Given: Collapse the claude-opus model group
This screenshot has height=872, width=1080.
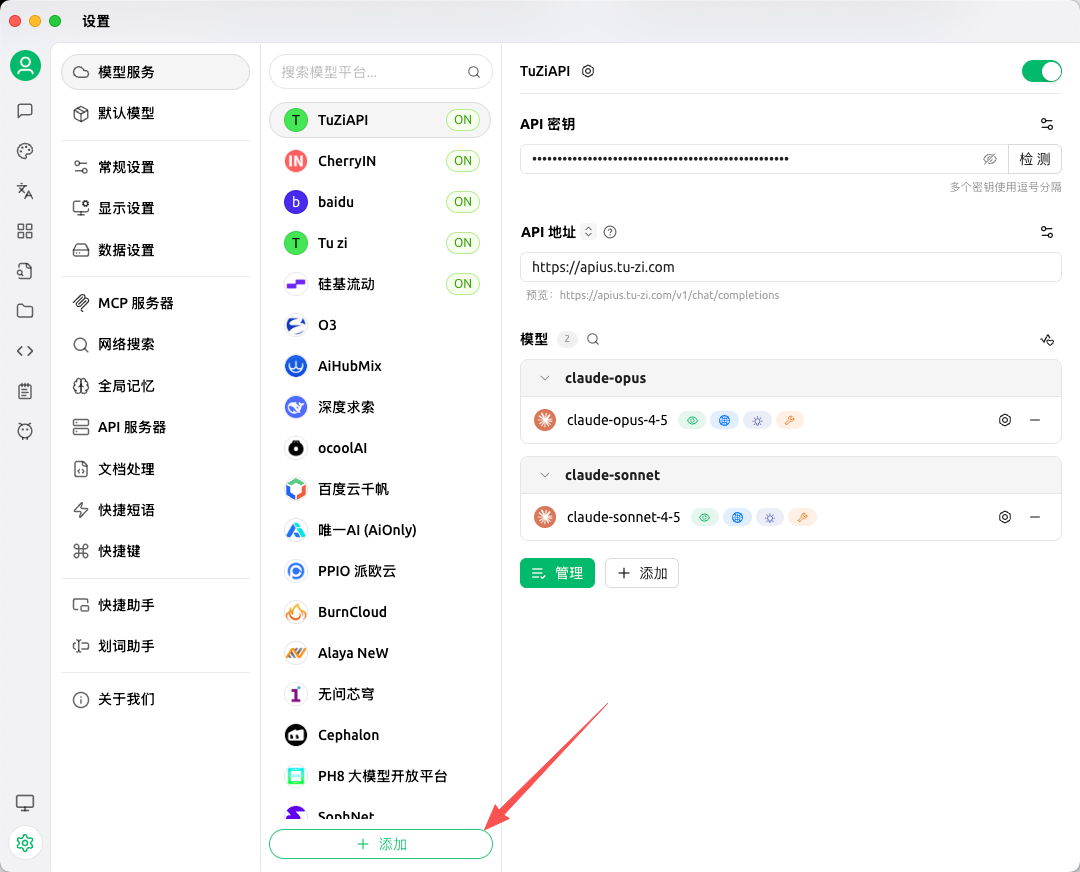Looking at the screenshot, I should 545,378.
